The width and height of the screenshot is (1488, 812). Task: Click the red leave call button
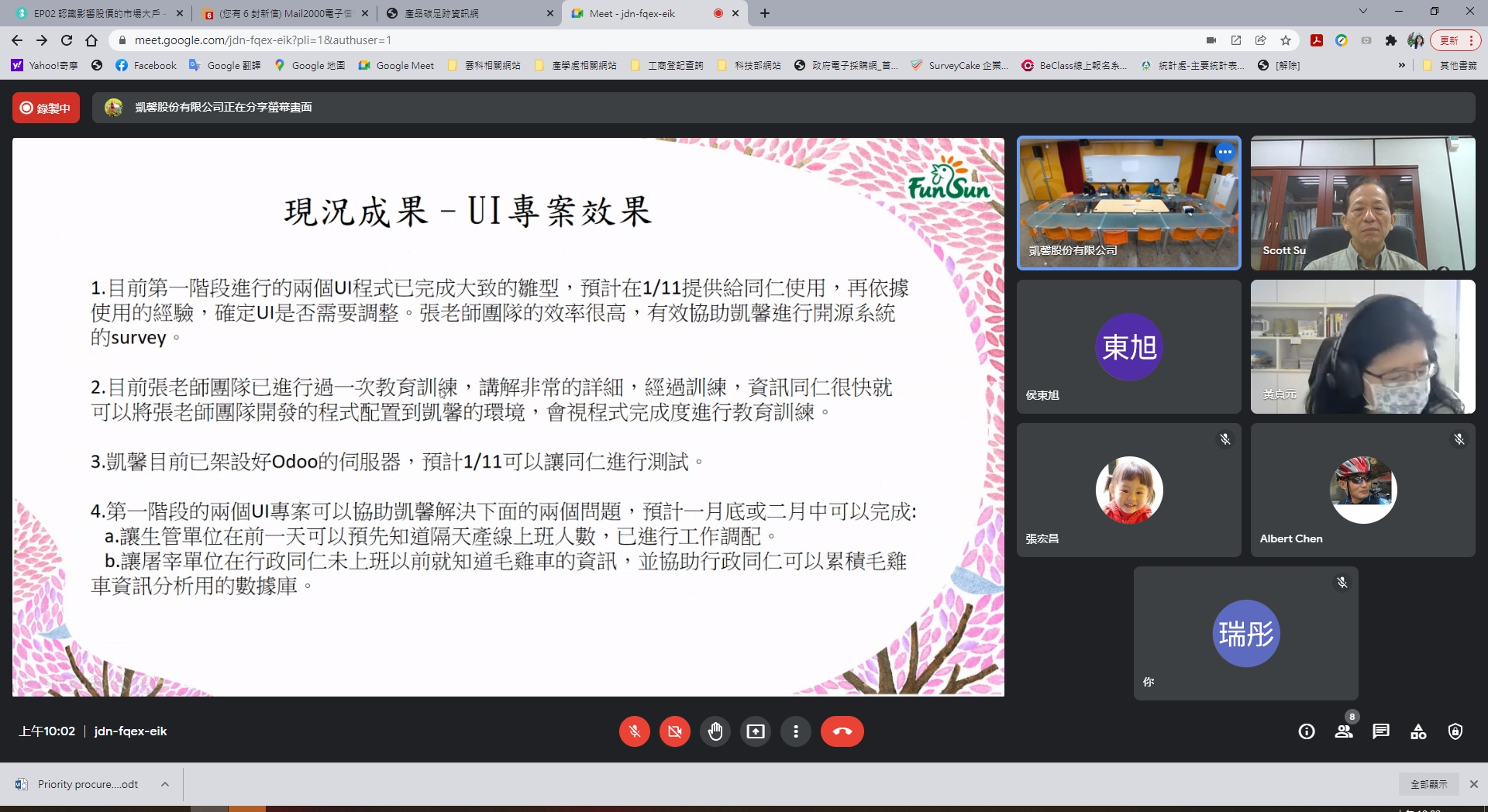(842, 731)
